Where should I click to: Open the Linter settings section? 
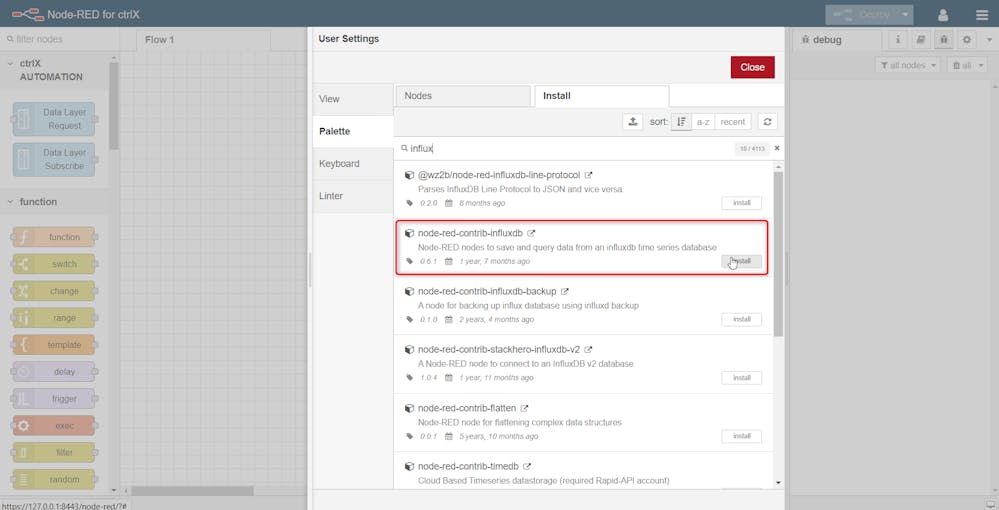[353, 196]
